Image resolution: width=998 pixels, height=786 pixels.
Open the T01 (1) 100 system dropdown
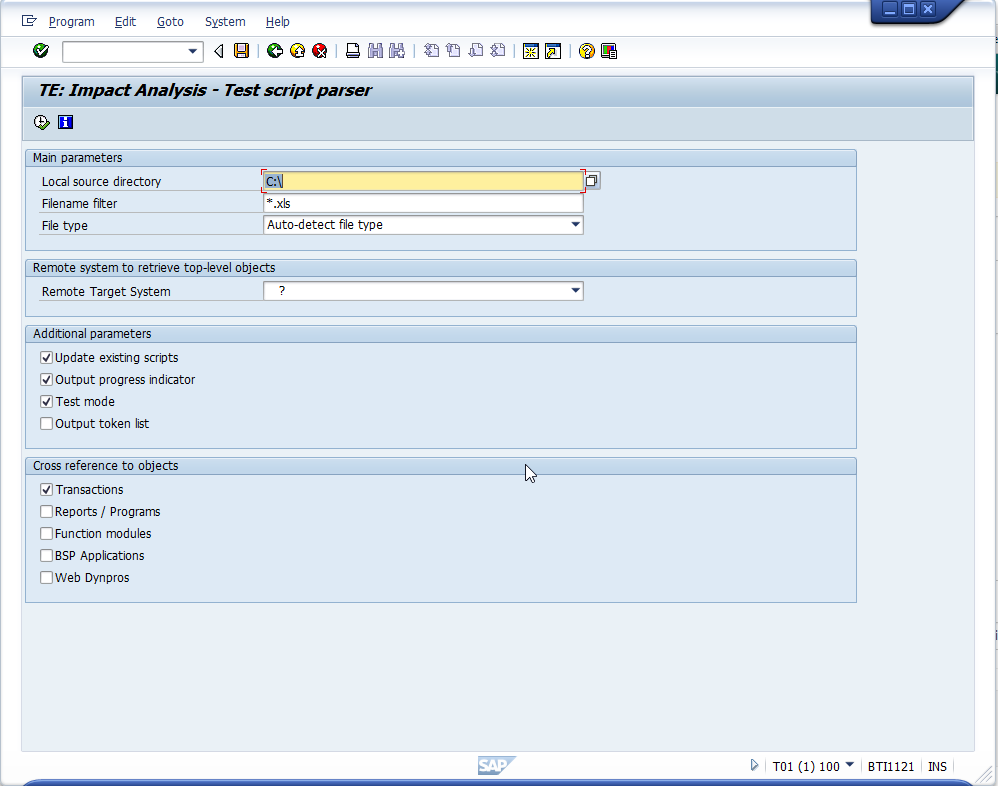coord(849,764)
